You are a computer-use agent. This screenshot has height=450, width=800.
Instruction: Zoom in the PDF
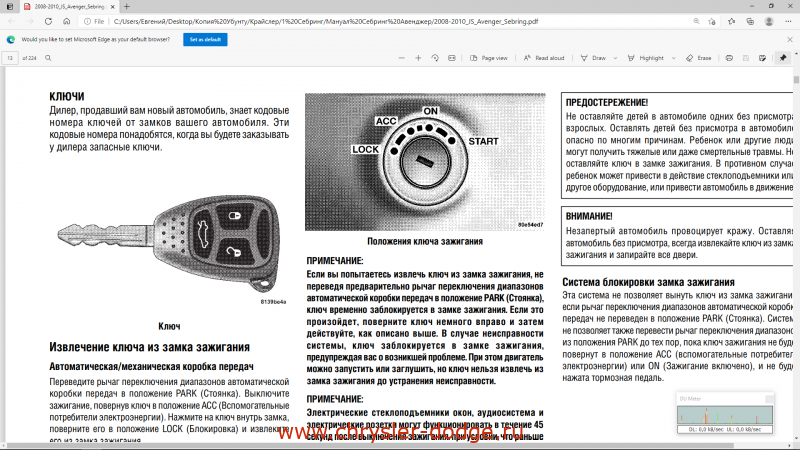click(418, 58)
